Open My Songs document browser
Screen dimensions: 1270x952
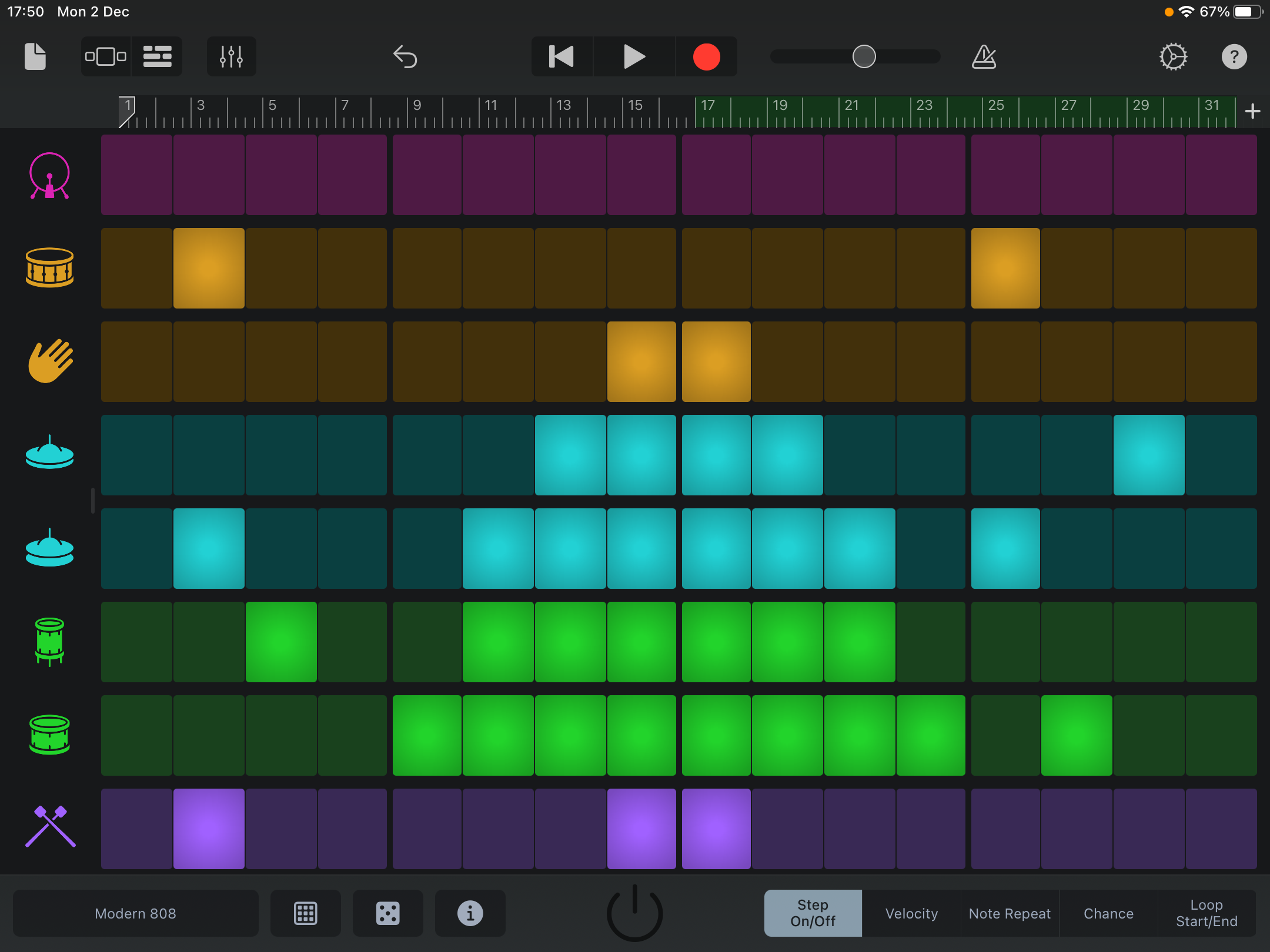click(35, 57)
